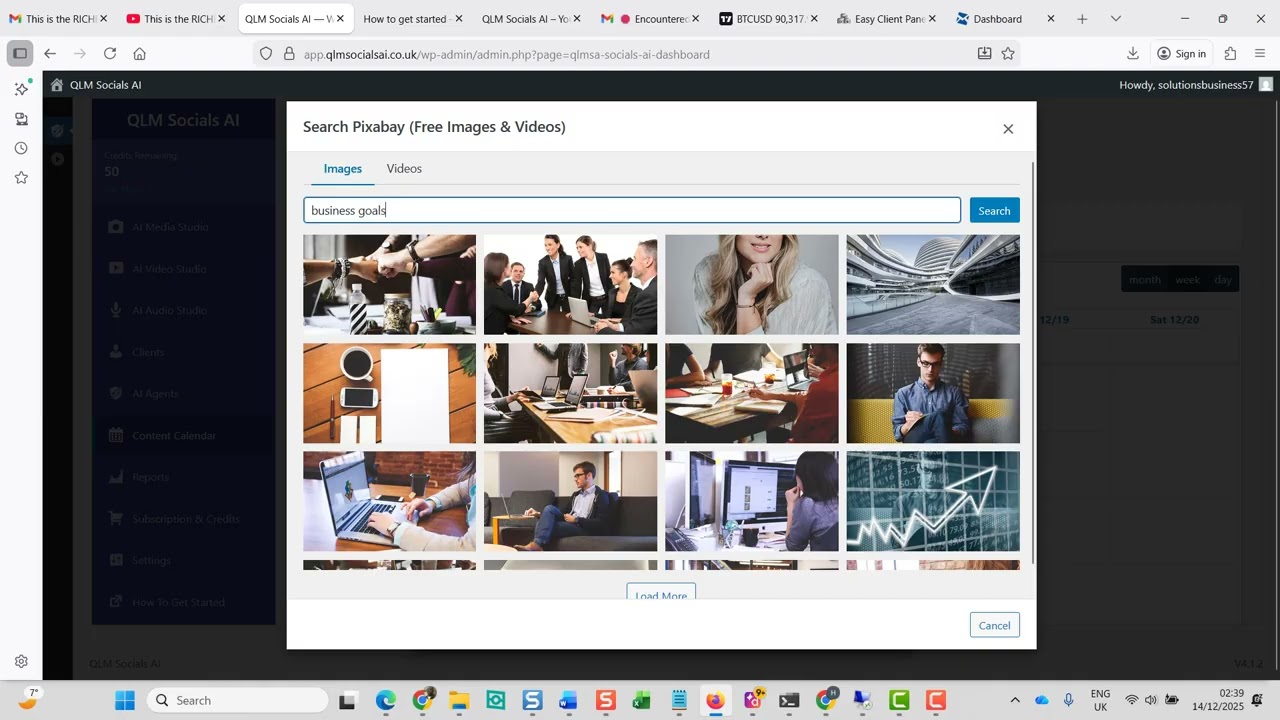Pick the curved white architecture thumbnail
This screenshot has width=1280, height=720.
(933, 284)
